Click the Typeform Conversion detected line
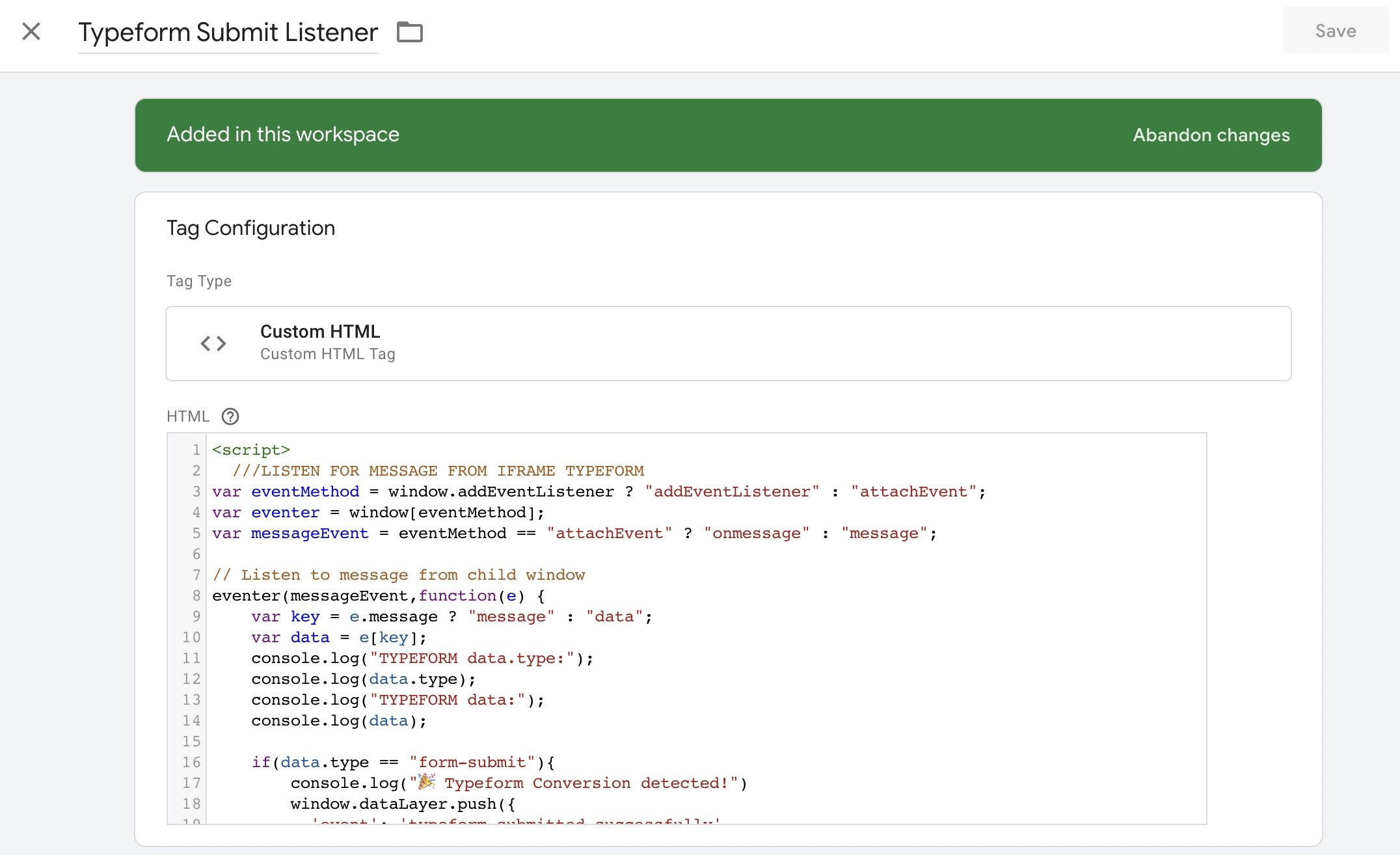1400x855 pixels. coord(519,783)
